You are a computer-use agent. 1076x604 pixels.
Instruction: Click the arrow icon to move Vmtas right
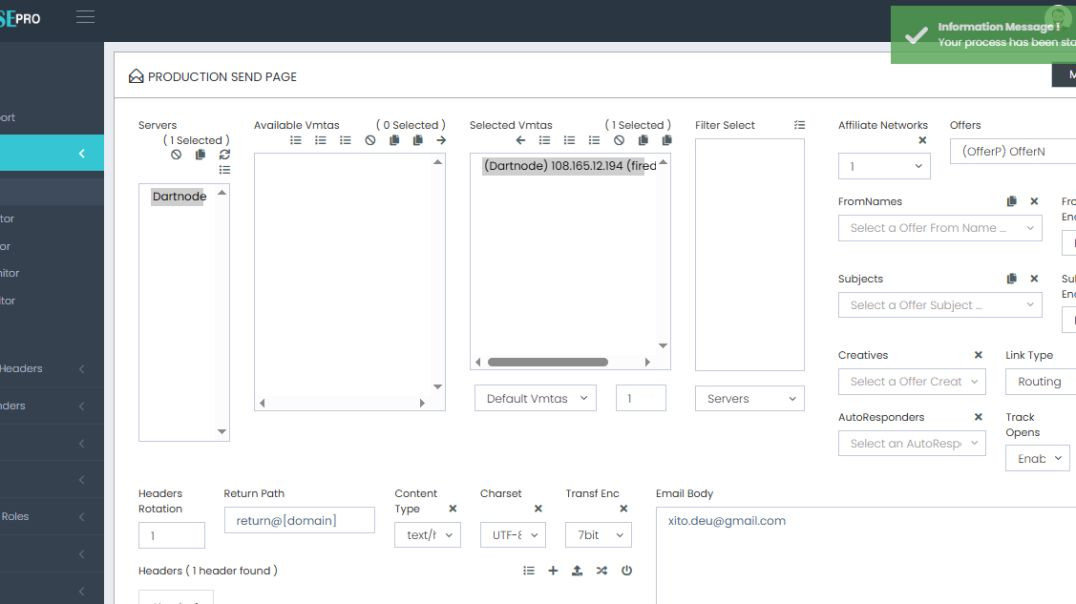point(441,140)
